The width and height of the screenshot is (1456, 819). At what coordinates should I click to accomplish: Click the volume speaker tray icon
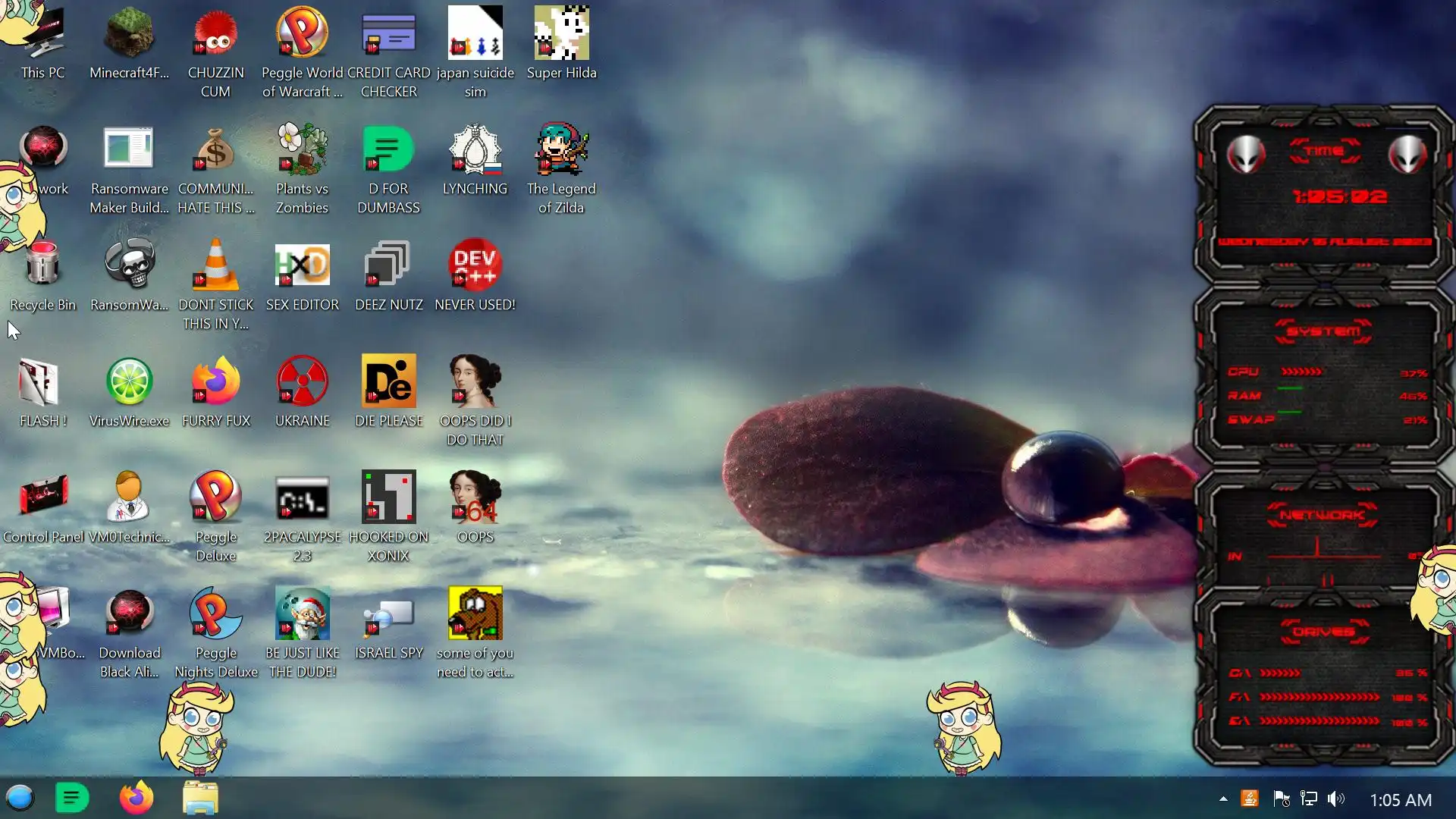click(1335, 799)
